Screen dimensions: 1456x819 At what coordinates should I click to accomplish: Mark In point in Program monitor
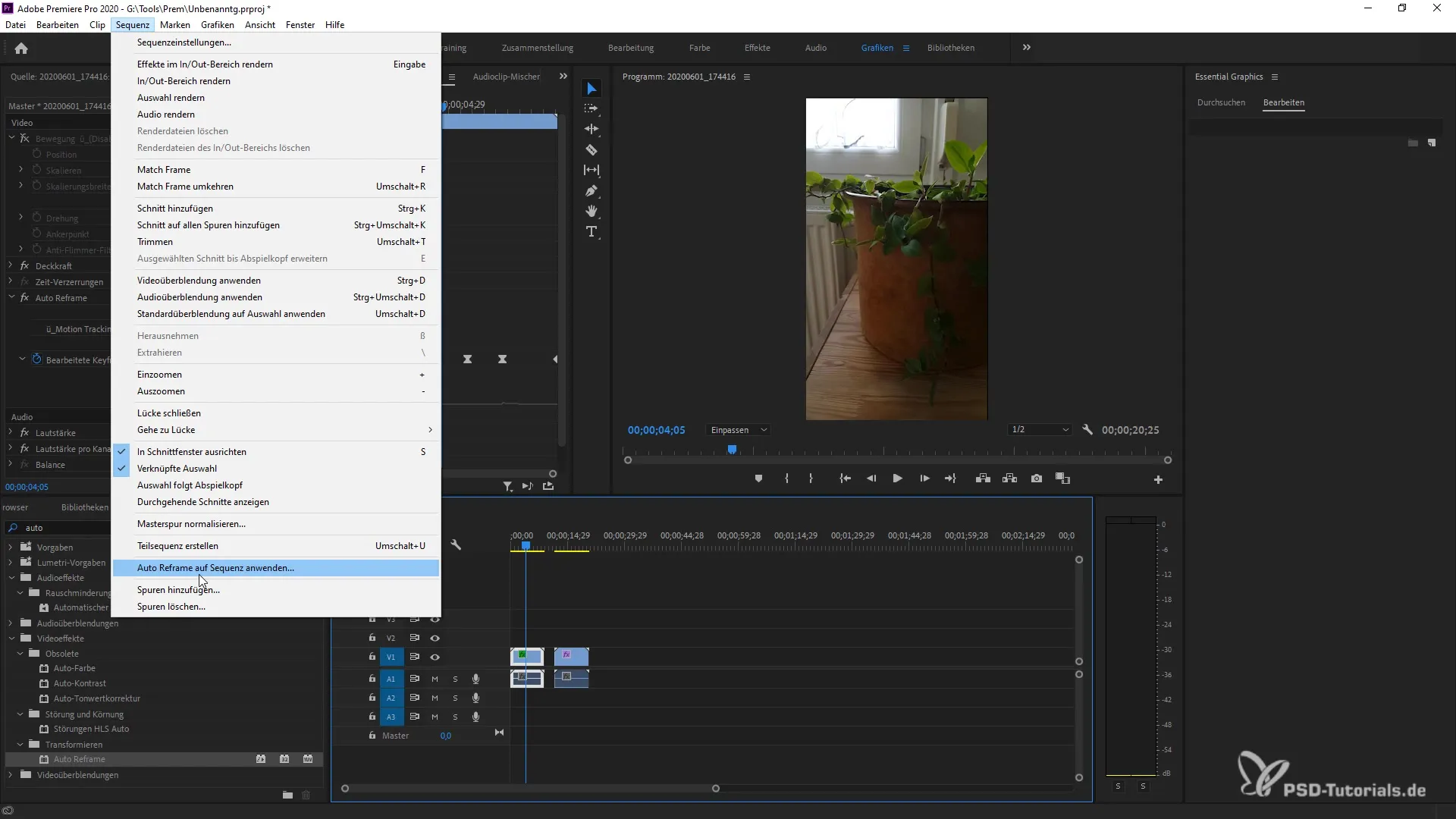tap(786, 479)
